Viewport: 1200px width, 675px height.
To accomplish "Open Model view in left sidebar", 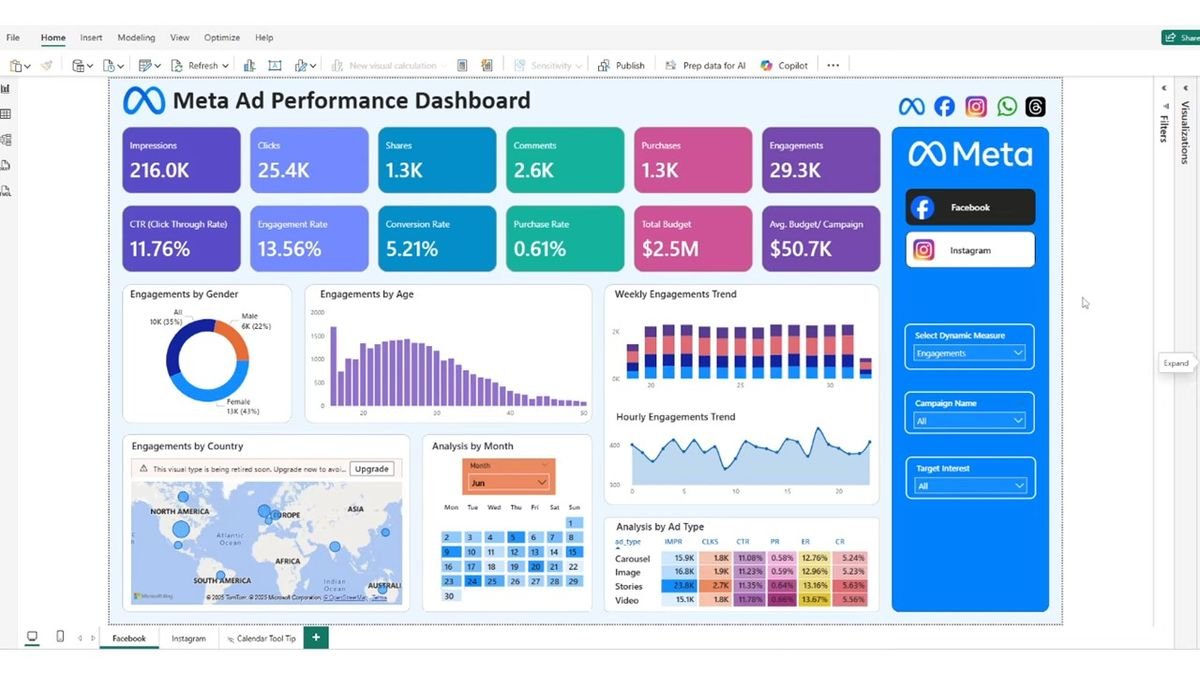I will tap(6, 140).
